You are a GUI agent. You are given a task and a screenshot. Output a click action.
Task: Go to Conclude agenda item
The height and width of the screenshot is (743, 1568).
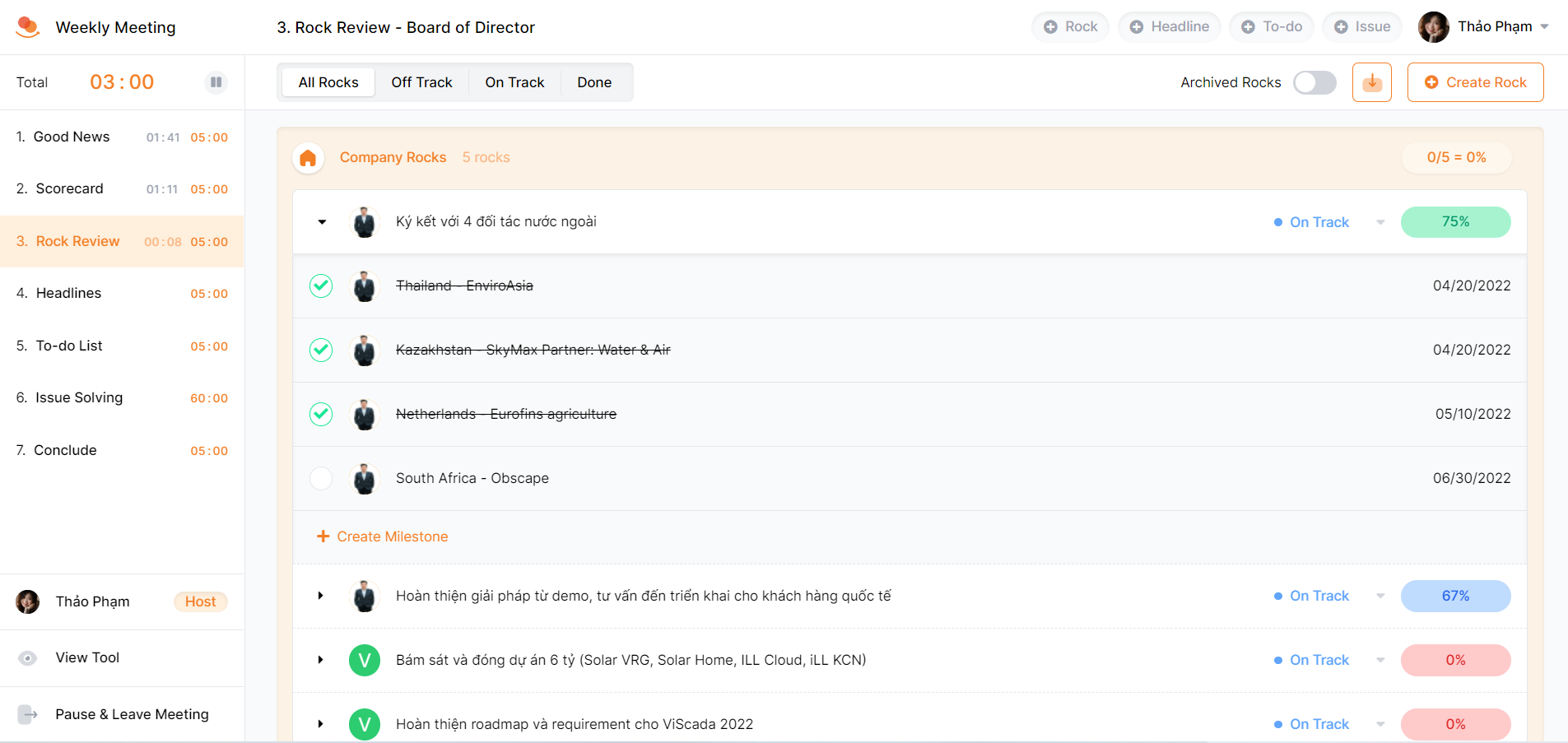[x=122, y=450]
